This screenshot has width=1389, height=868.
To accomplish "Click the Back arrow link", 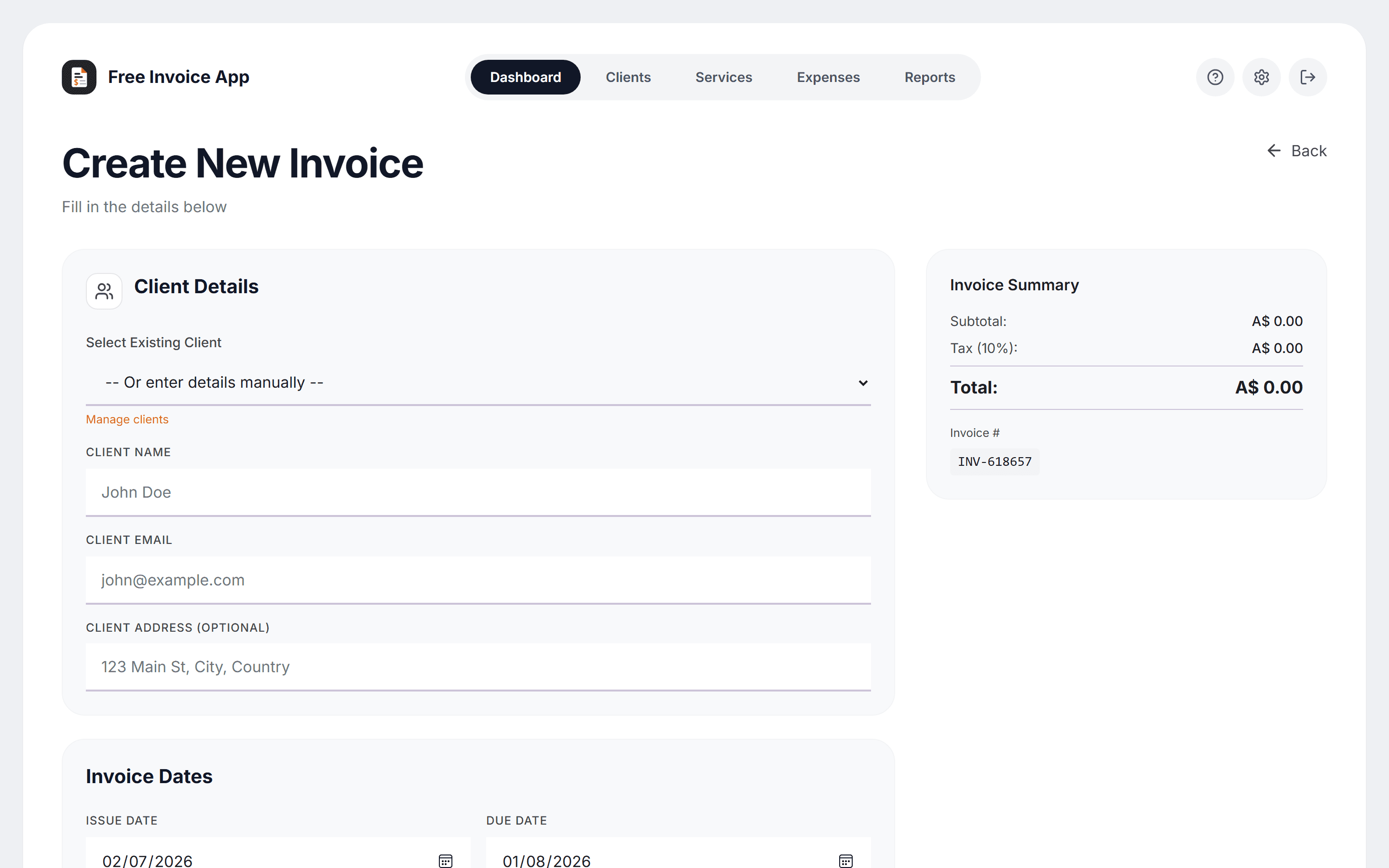I will click(x=1296, y=151).
